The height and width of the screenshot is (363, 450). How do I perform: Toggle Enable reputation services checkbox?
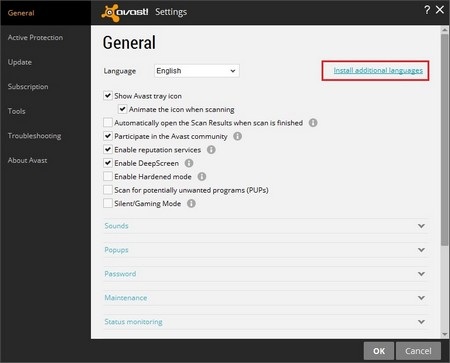108,150
